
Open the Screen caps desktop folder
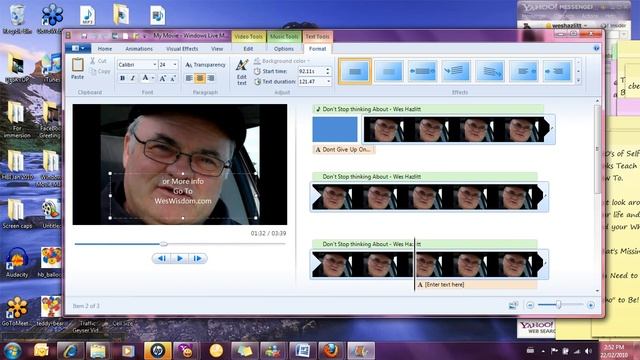tap(17, 214)
